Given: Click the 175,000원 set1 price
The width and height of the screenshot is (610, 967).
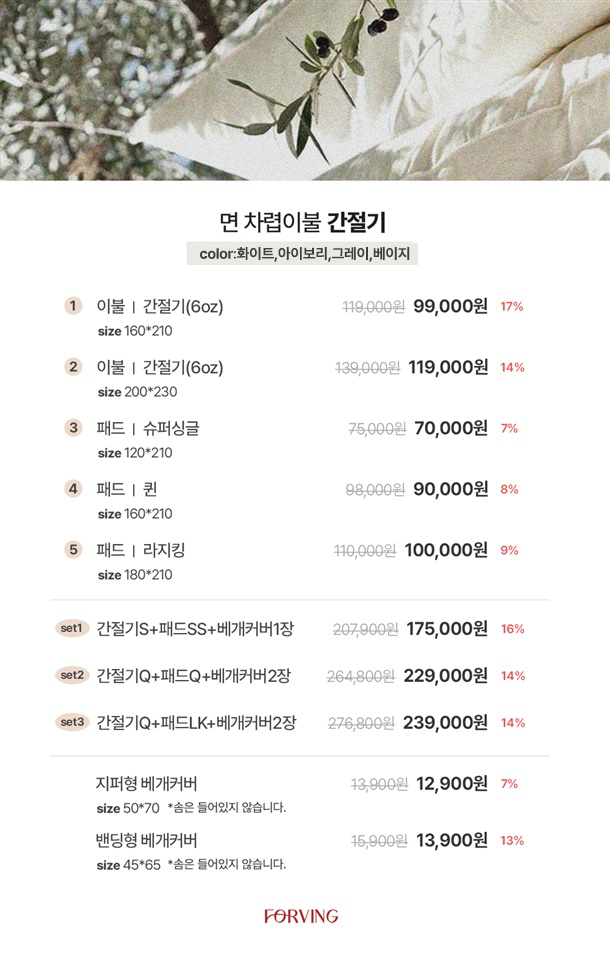Looking at the screenshot, I should [x=447, y=629].
